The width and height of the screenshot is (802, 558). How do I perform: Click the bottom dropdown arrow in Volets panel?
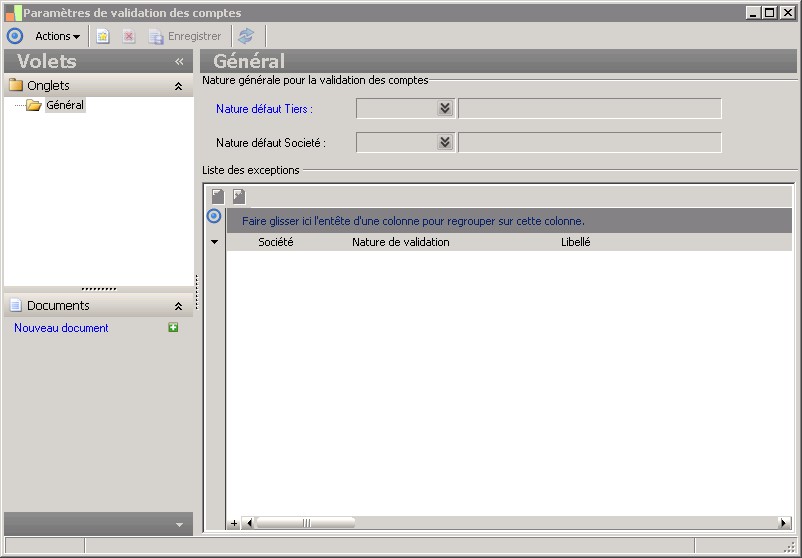click(179, 525)
